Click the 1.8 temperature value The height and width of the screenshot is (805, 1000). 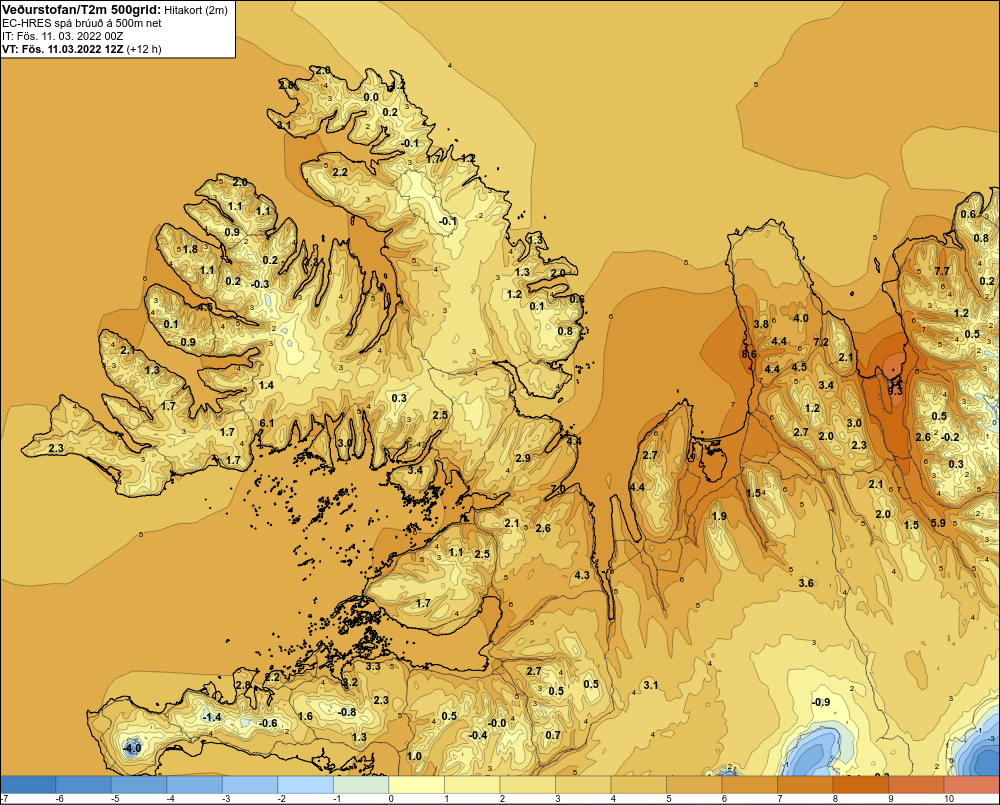(190, 249)
